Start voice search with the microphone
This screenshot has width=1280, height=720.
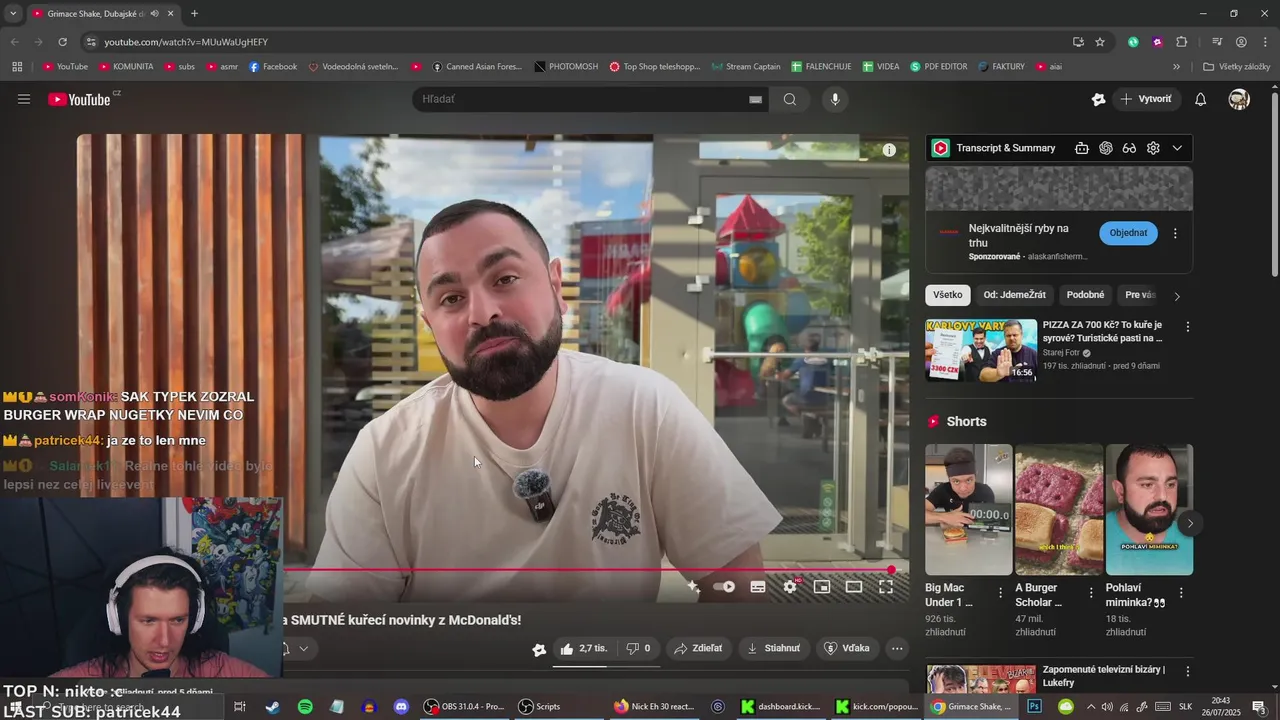coord(835,99)
